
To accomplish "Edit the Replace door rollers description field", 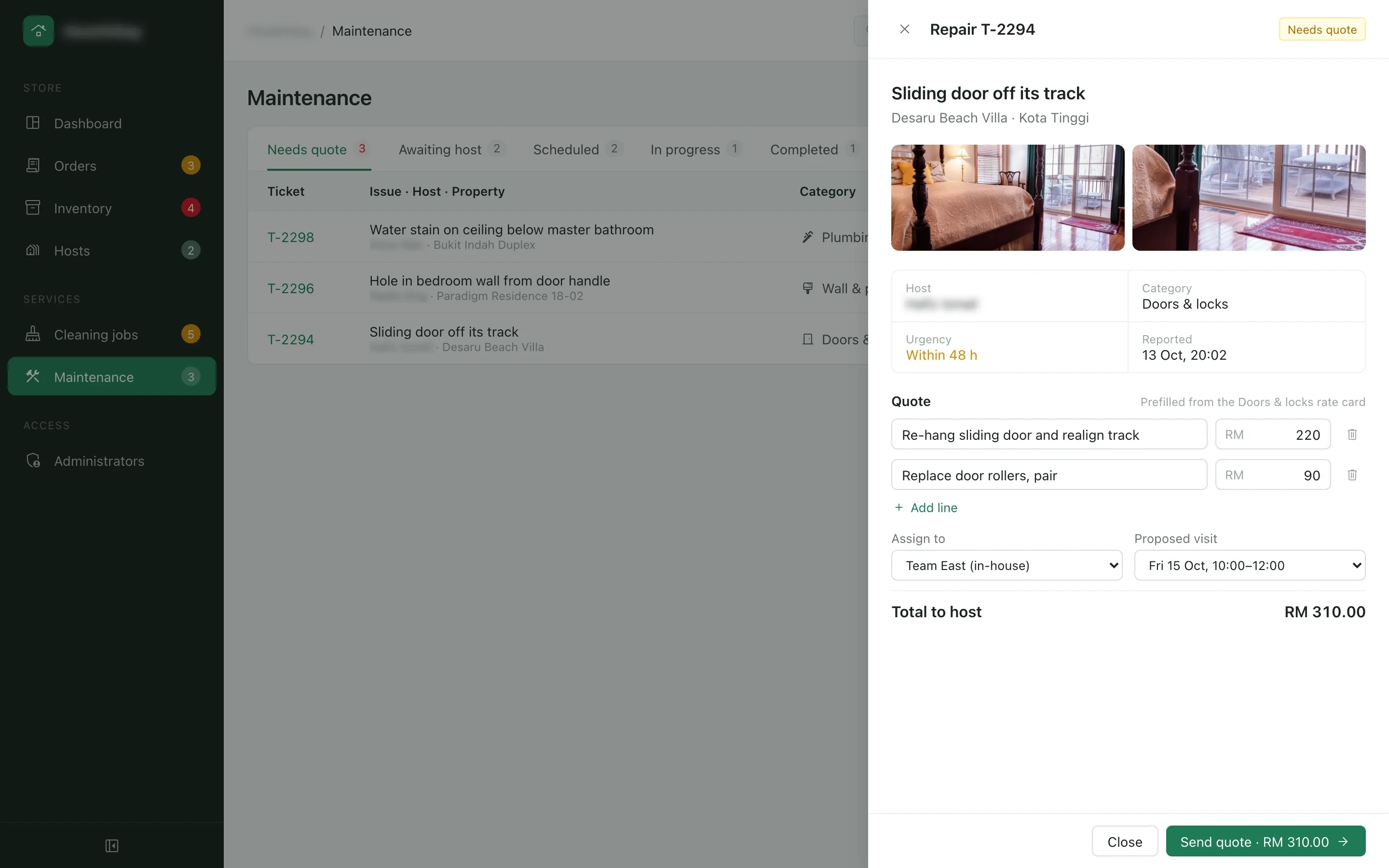I will point(1049,475).
